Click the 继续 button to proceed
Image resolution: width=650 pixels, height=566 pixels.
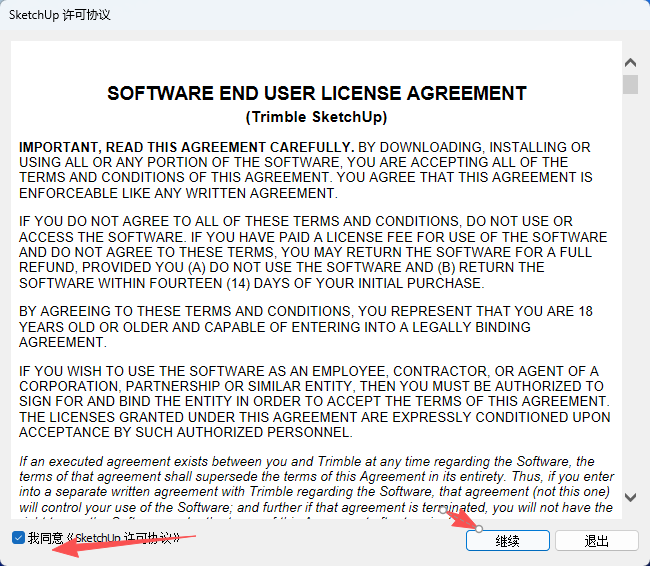tap(507, 540)
